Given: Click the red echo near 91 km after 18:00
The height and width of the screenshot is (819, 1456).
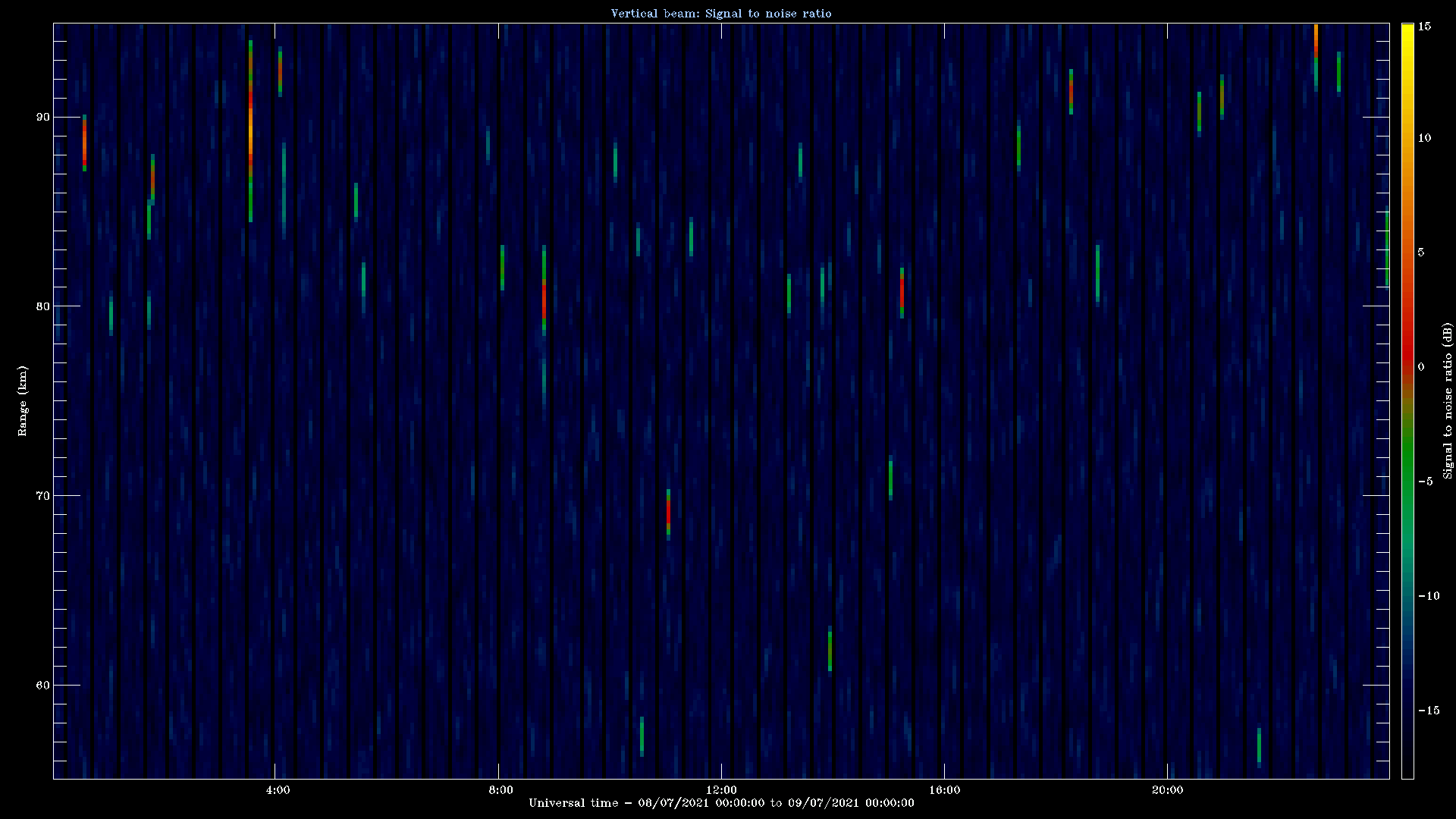Looking at the screenshot, I should (1071, 92).
